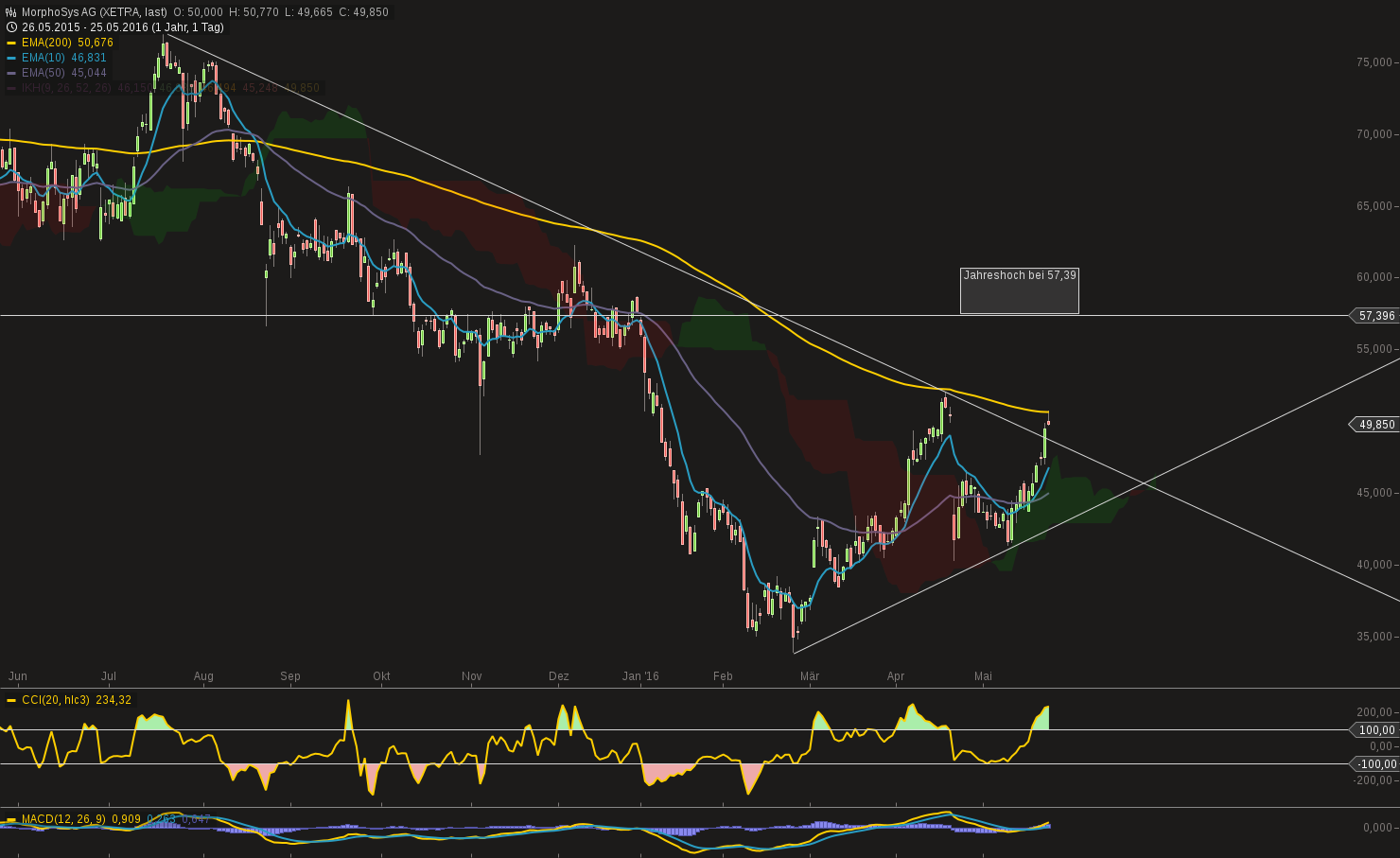Click the candlestick chart-type icon beside MorphoSys
Screen dimensions: 1400x858
[11, 12]
